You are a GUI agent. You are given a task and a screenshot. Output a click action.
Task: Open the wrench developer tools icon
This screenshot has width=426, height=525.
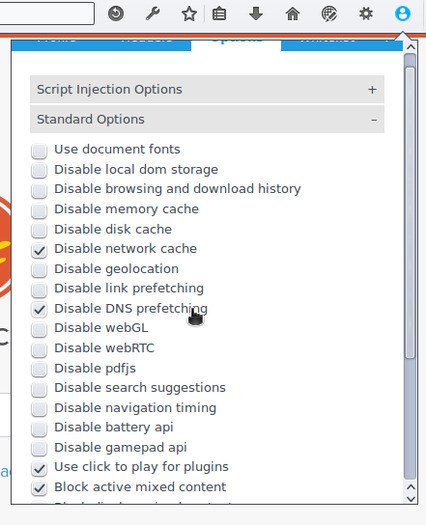point(153,14)
